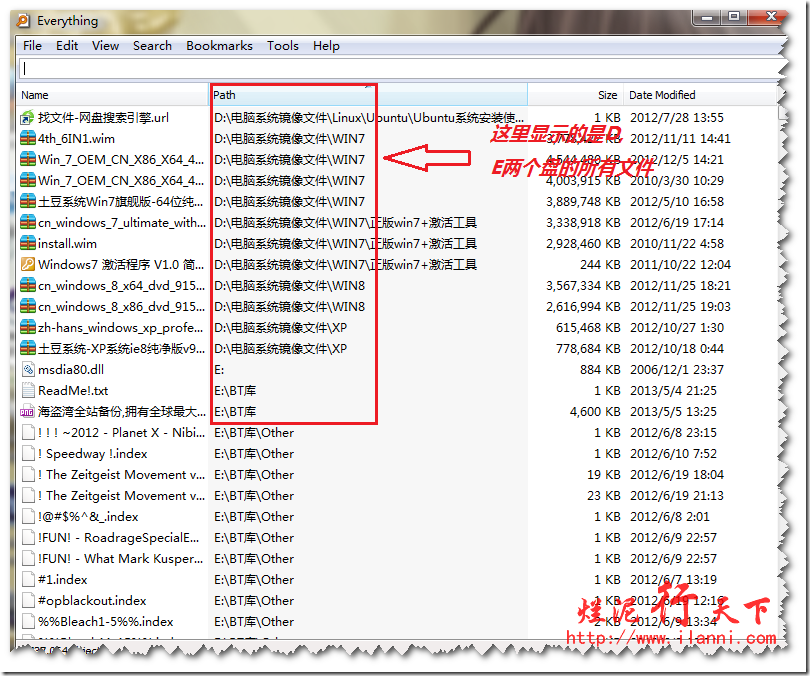The height and width of the screenshot is (676, 810).
Task: Click the zh-hans_windows_xp_profe archive icon
Action: [27, 328]
